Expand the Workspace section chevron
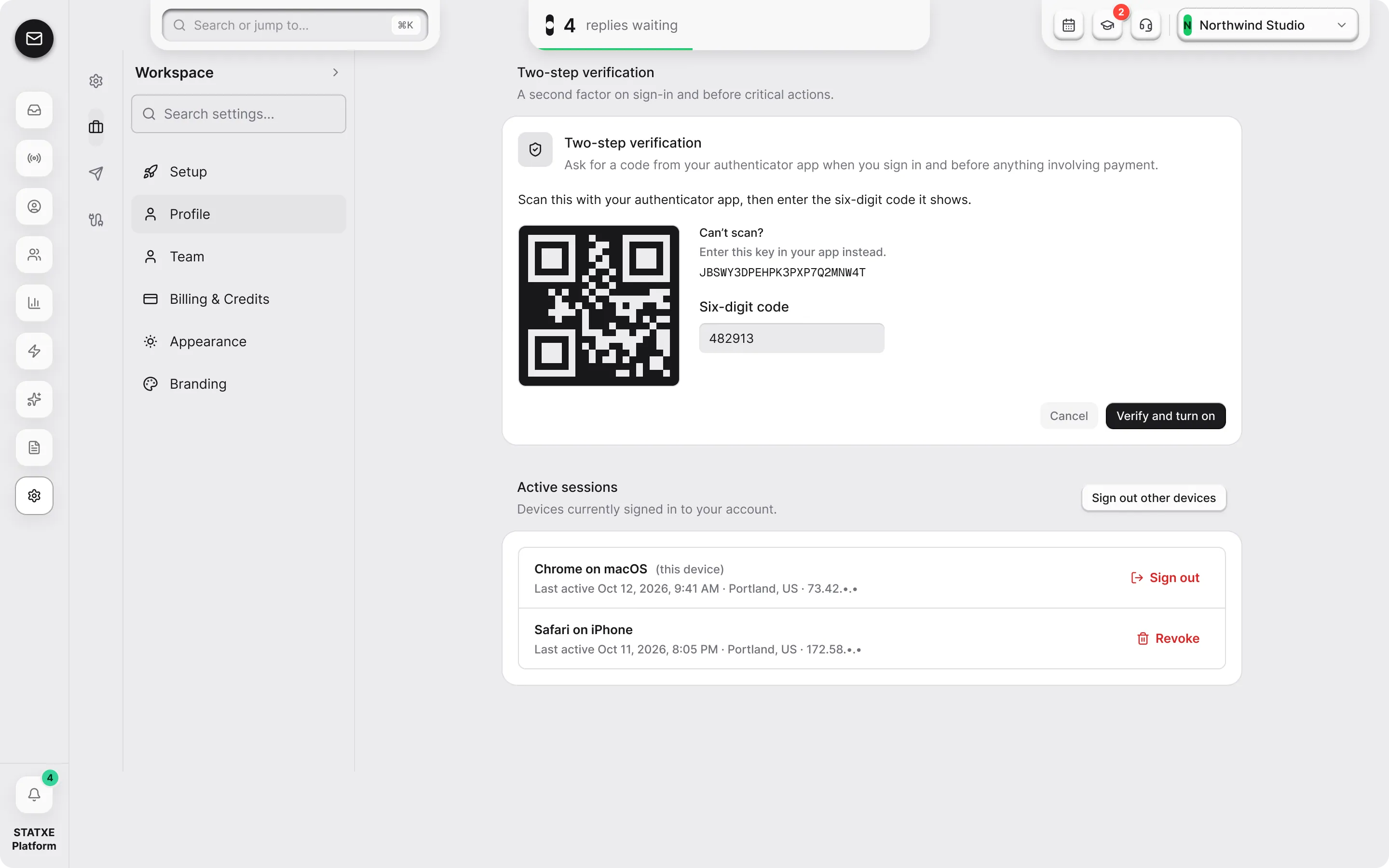This screenshot has width=1389, height=868. click(335, 72)
